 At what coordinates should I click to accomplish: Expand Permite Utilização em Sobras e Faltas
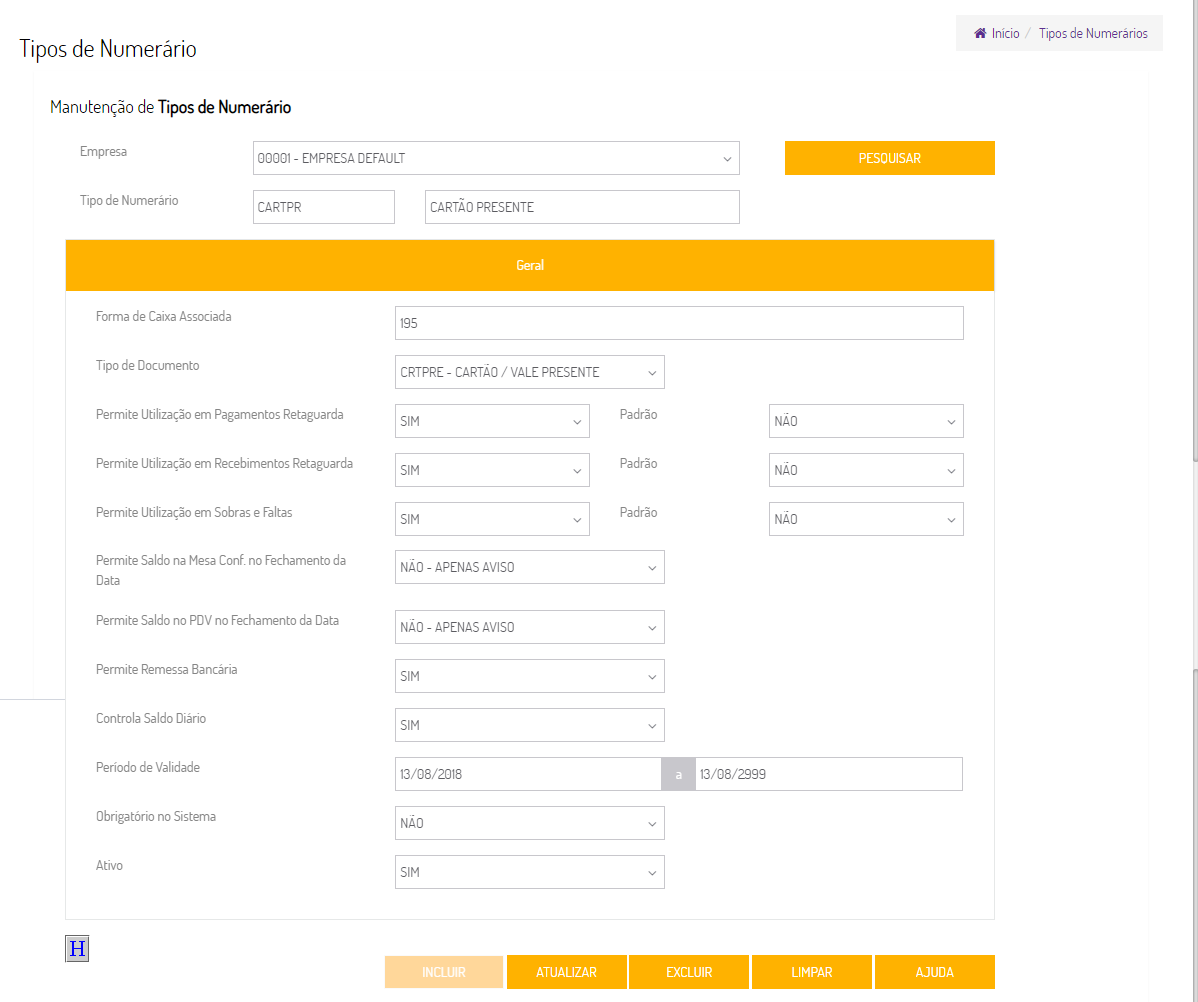[x=492, y=519]
